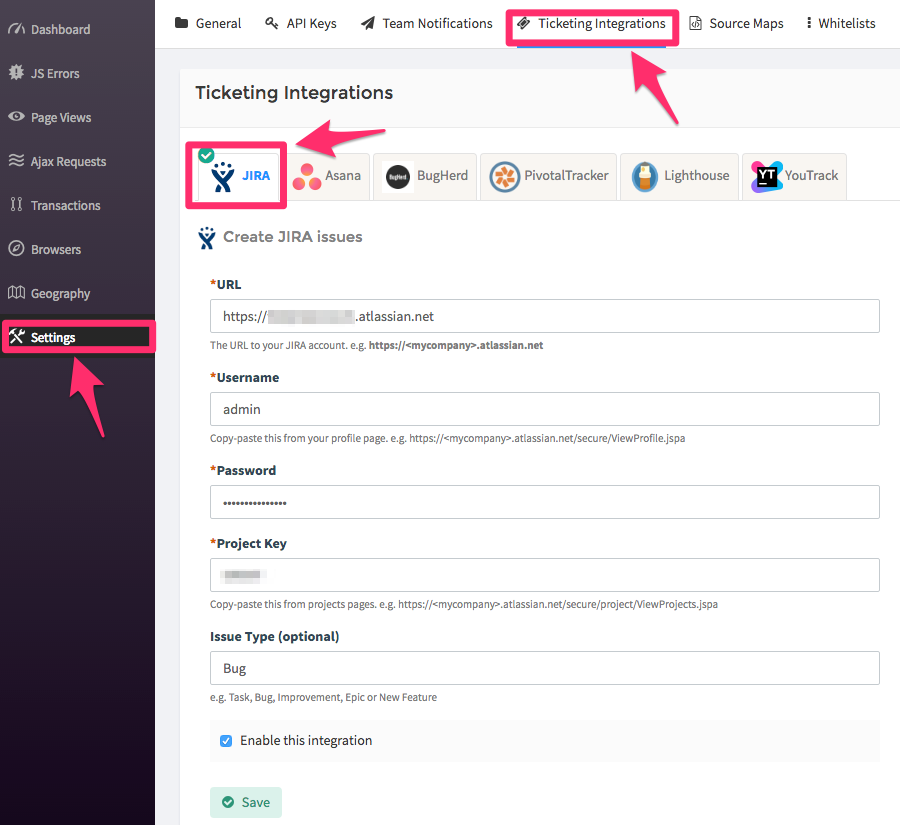This screenshot has width=900, height=825.
Task: Select the PivotalTracker integration tab
Action: (x=549, y=176)
